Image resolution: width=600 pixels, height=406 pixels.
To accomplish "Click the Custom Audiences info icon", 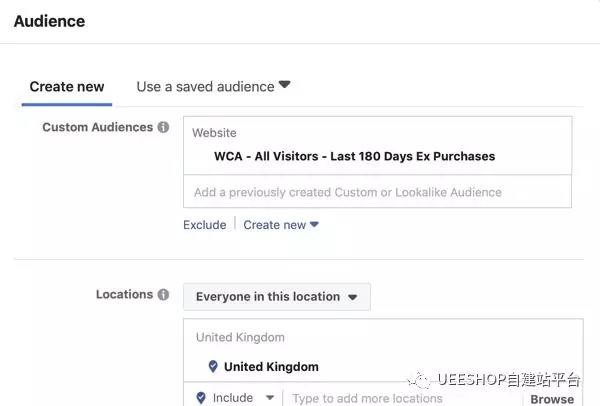I will coord(163,128).
